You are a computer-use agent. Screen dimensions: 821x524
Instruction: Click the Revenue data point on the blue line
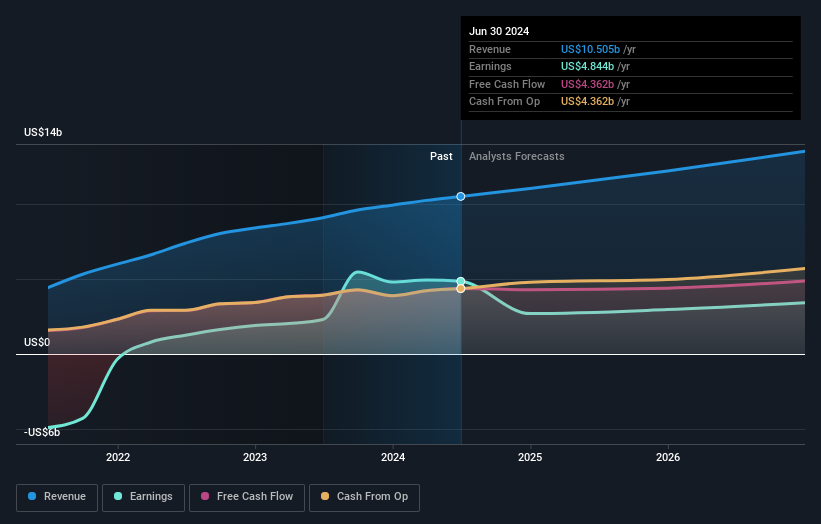pos(461,196)
